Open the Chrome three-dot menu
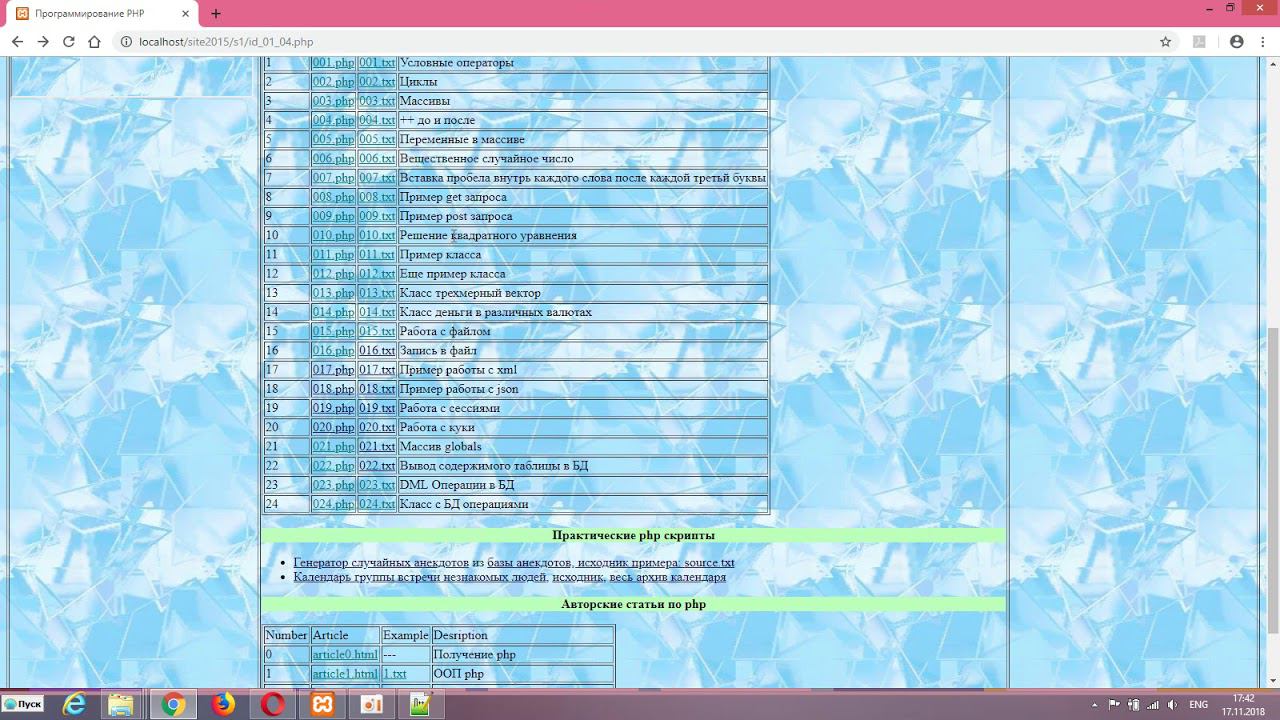The image size is (1280, 720). (1262, 42)
